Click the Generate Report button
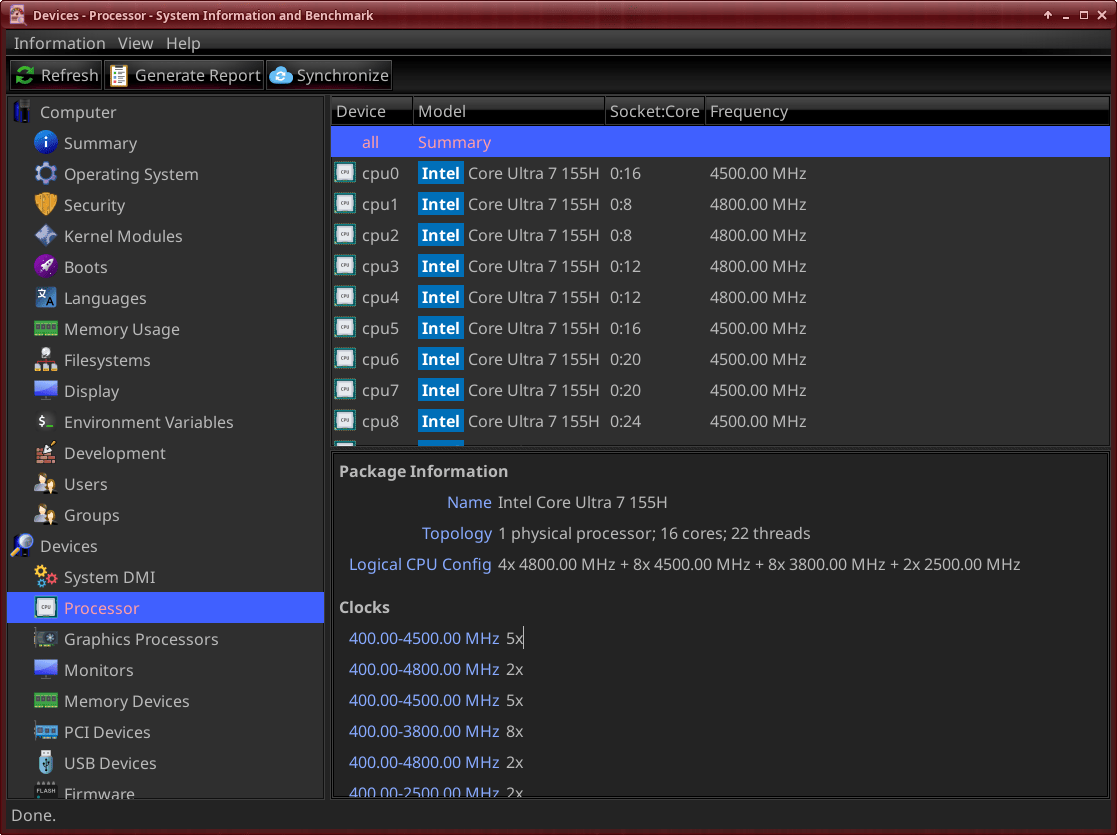 coord(184,75)
